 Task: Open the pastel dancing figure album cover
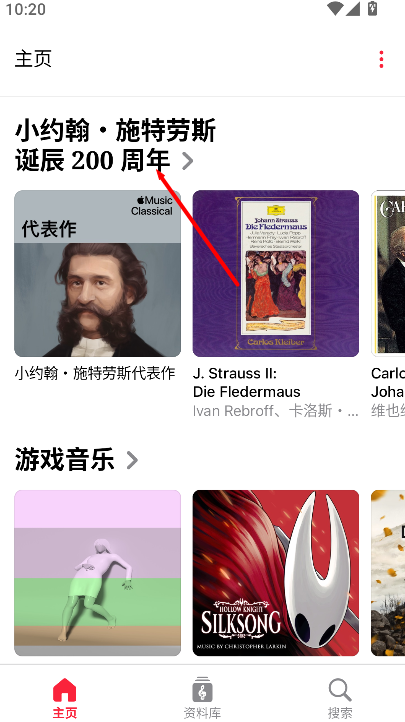(98, 573)
